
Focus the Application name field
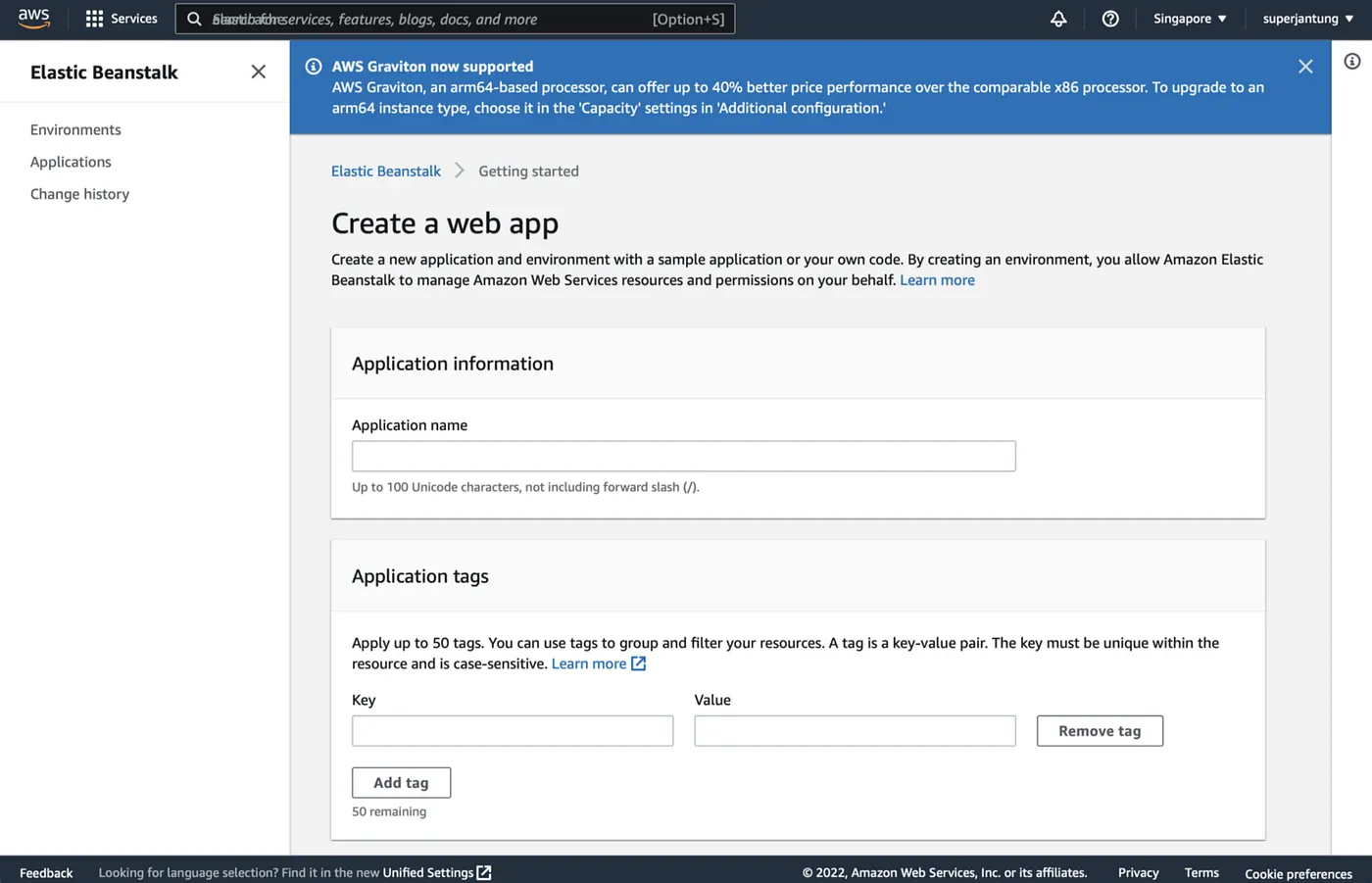(684, 456)
